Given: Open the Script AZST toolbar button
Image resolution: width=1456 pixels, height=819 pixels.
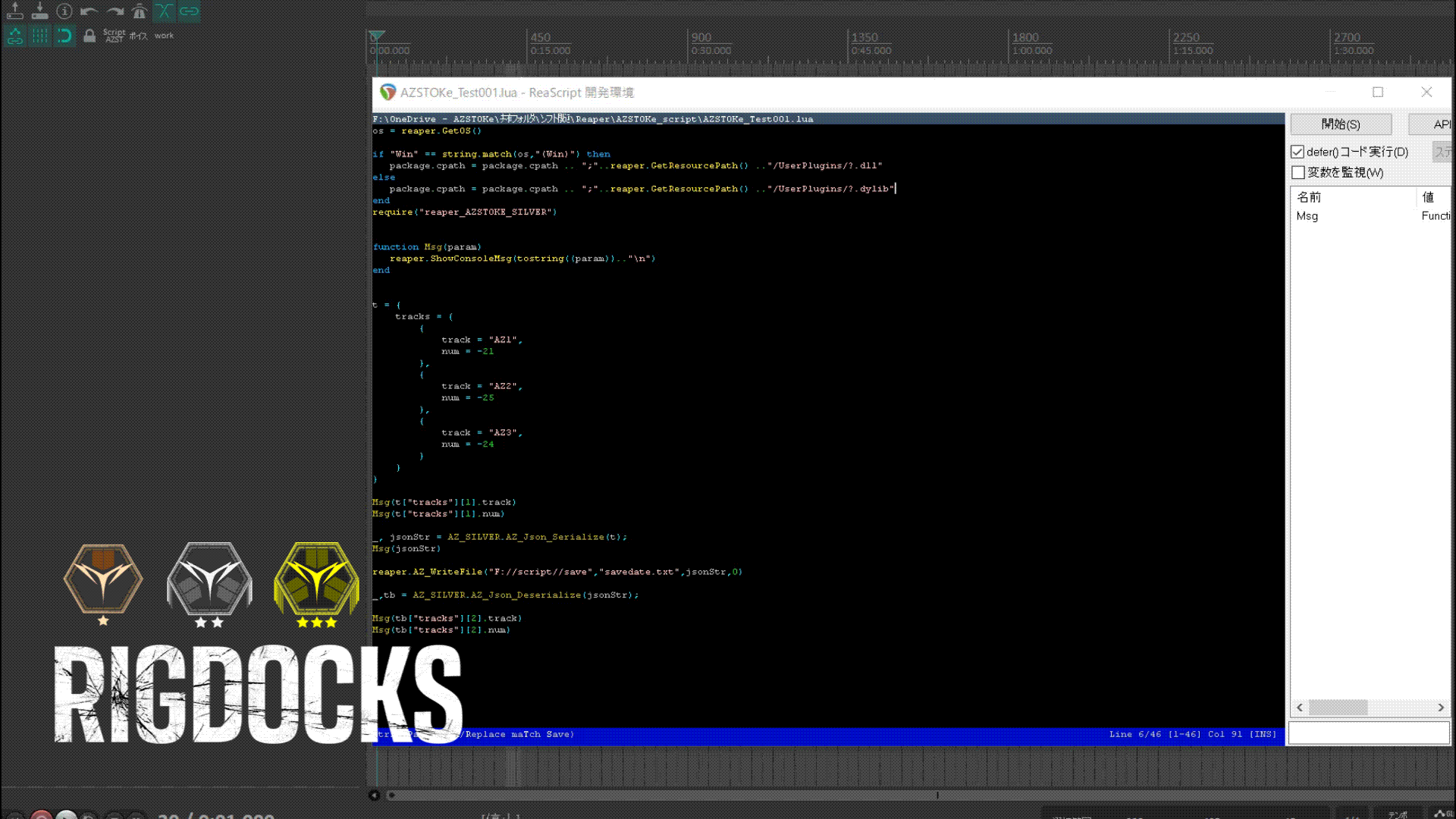Looking at the screenshot, I should click(115, 36).
